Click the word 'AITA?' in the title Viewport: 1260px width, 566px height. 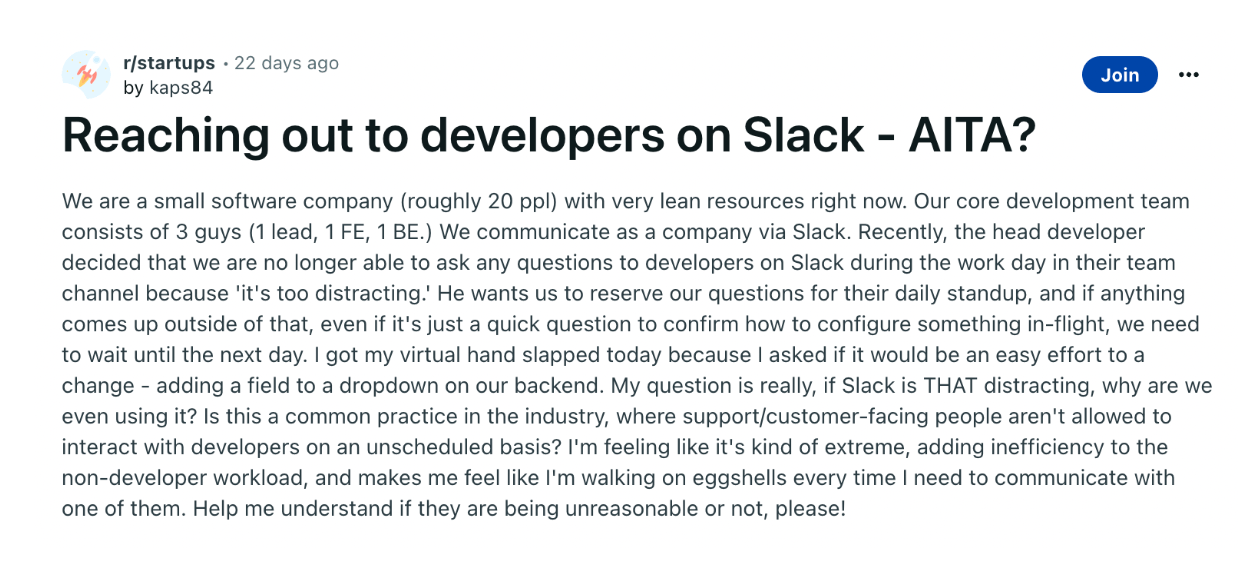[971, 137]
